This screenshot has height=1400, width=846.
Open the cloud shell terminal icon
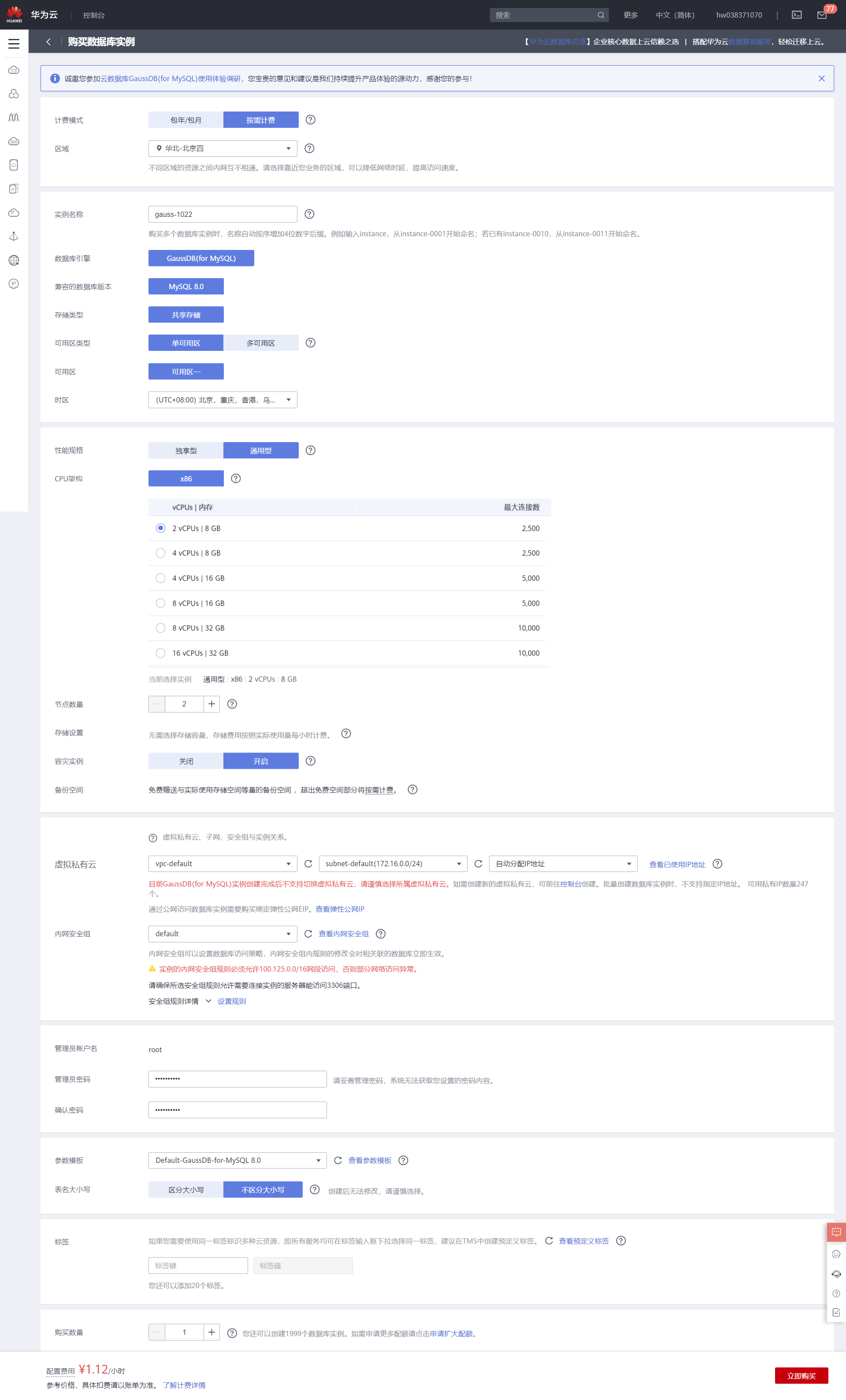click(797, 15)
